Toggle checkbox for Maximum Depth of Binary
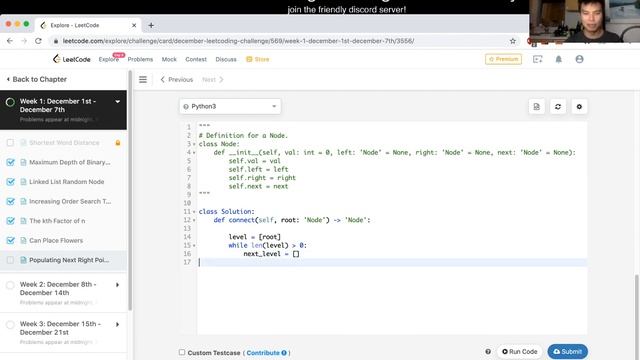 click(x=11, y=162)
